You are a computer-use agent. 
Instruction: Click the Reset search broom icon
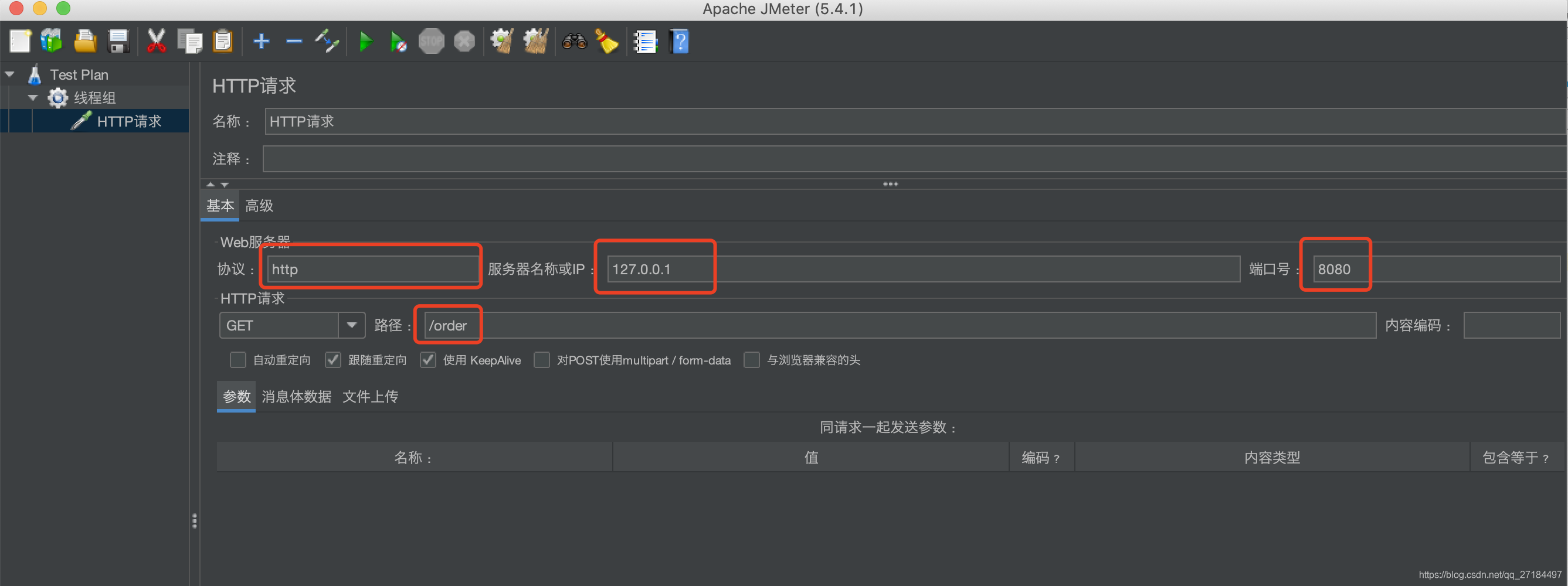(607, 42)
